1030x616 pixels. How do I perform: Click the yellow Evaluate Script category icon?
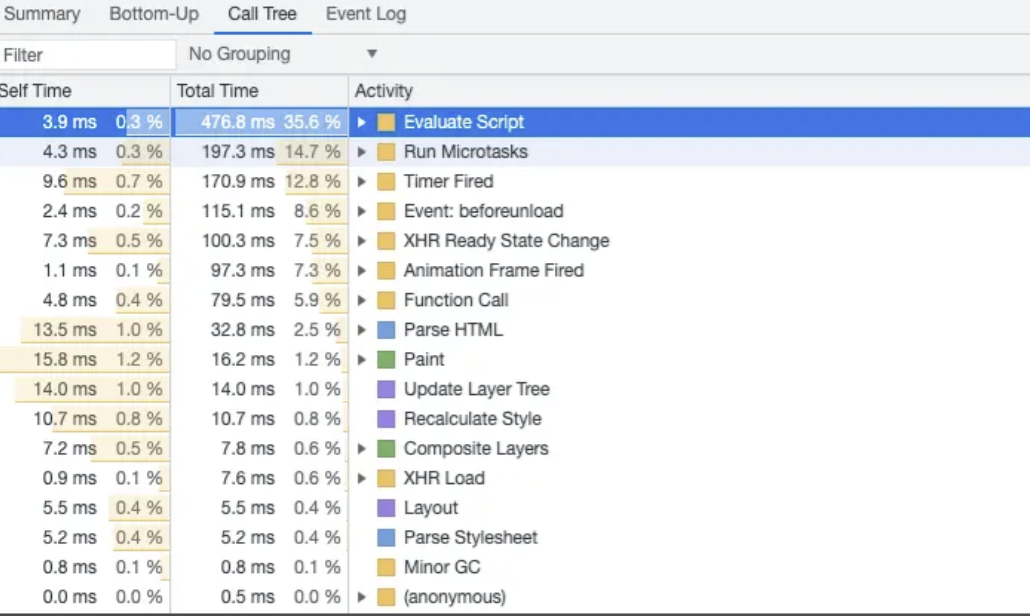pyautogui.click(x=386, y=122)
